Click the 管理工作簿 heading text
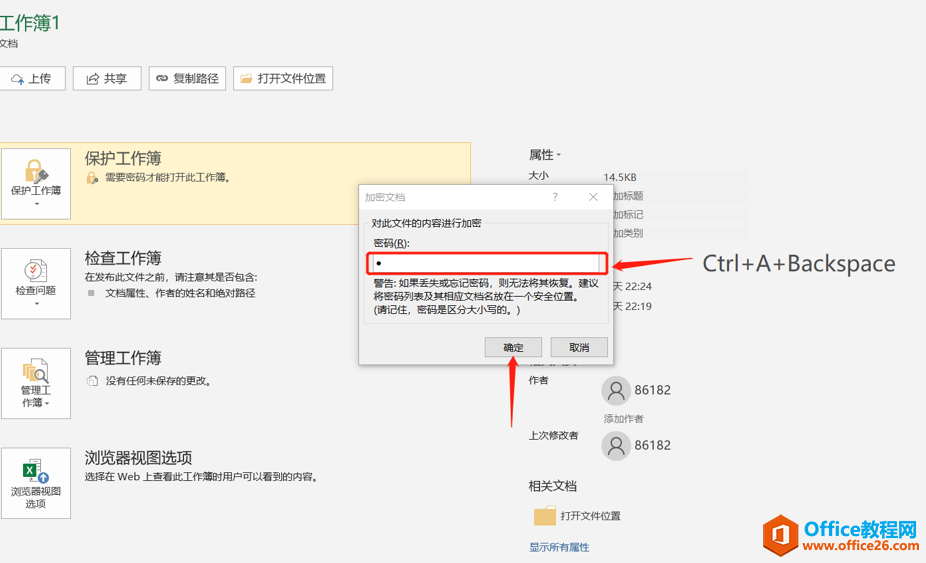 (123, 358)
